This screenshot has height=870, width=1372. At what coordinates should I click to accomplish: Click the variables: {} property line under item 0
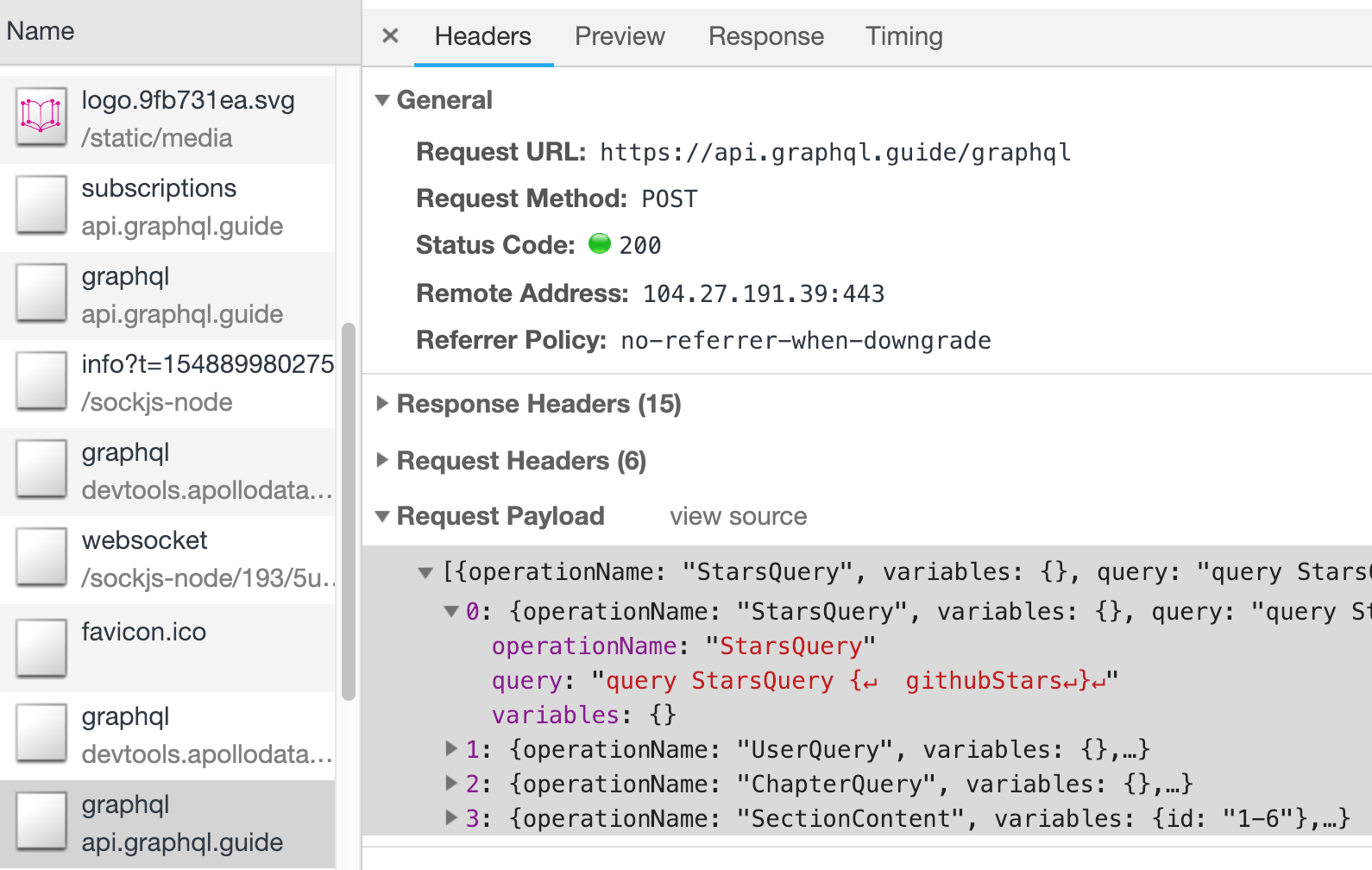click(x=584, y=716)
